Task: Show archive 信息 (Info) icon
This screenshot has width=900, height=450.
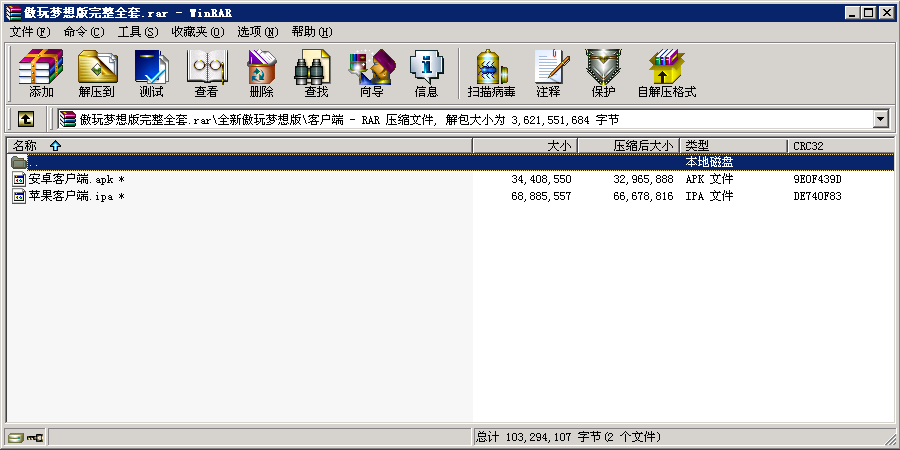Action: coord(426,73)
